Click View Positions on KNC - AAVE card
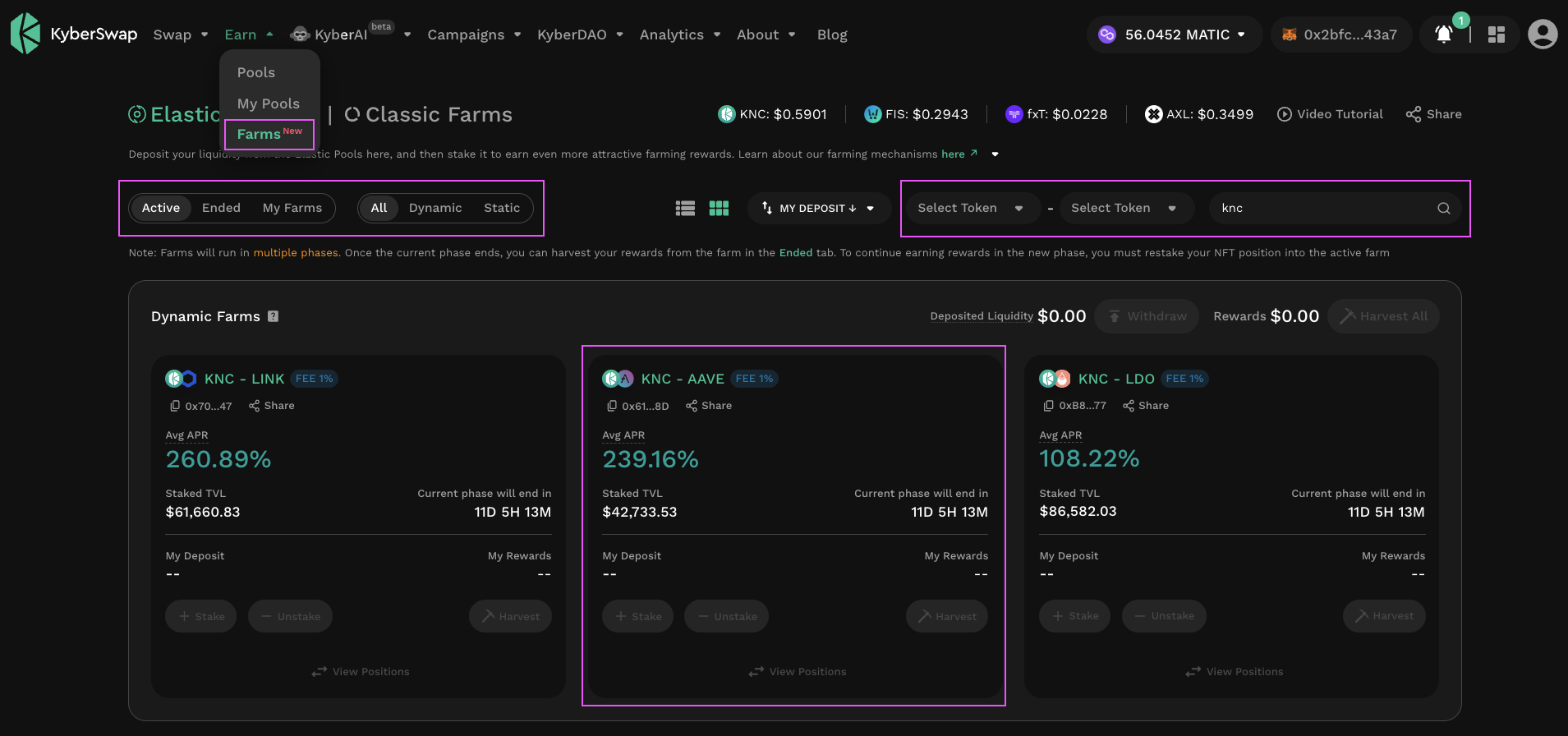This screenshot has height=736, width=1568. tap(797, 671)
